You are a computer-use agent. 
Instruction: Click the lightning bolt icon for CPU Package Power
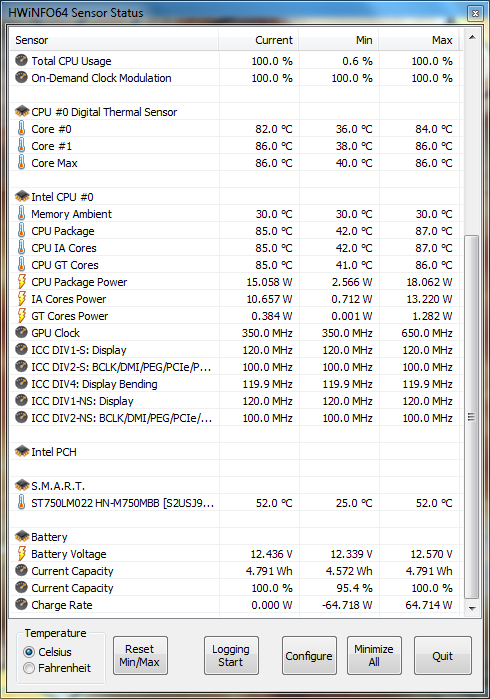click(21, 282)
